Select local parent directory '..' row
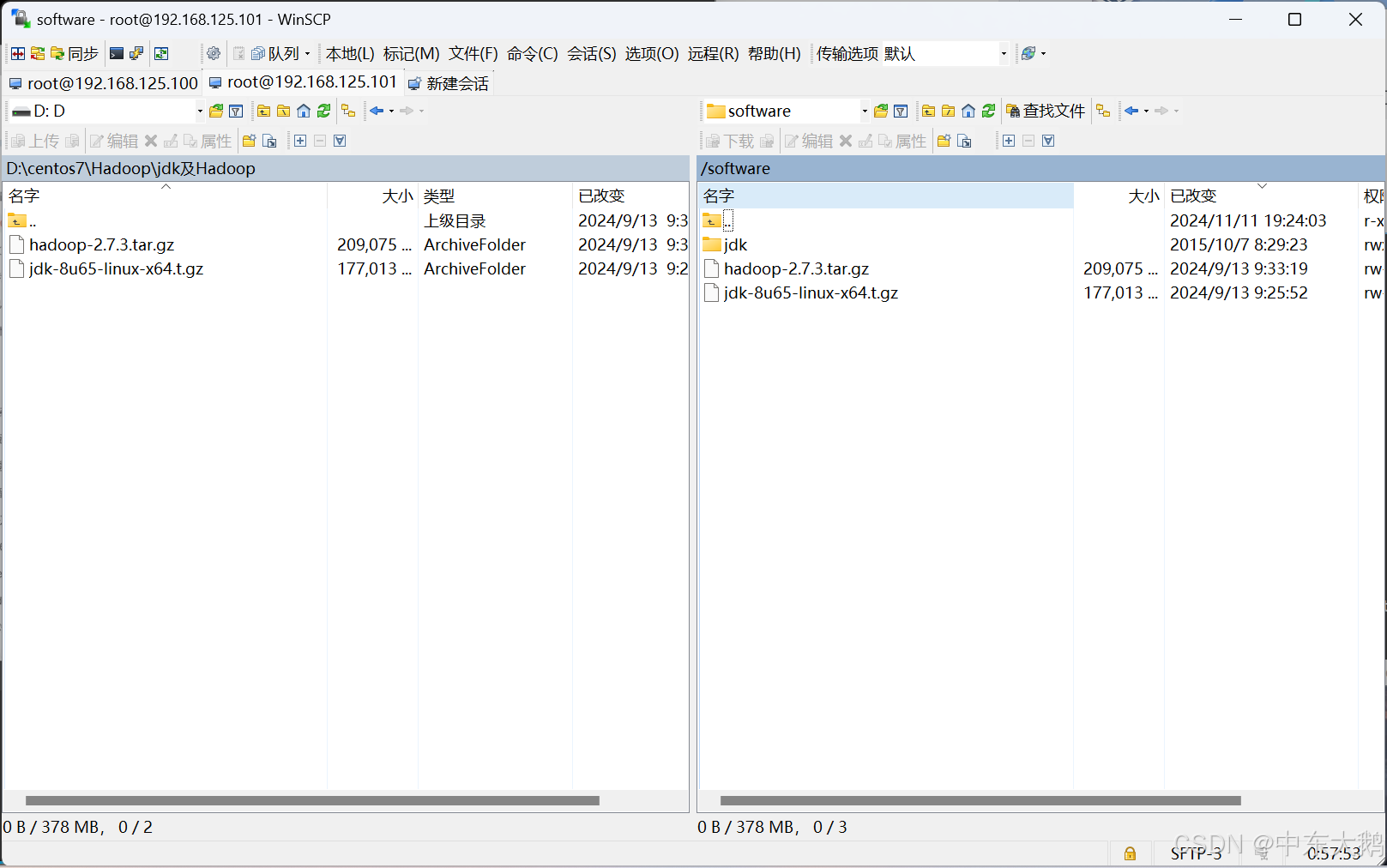The image size is (1387, 868). 22,221
